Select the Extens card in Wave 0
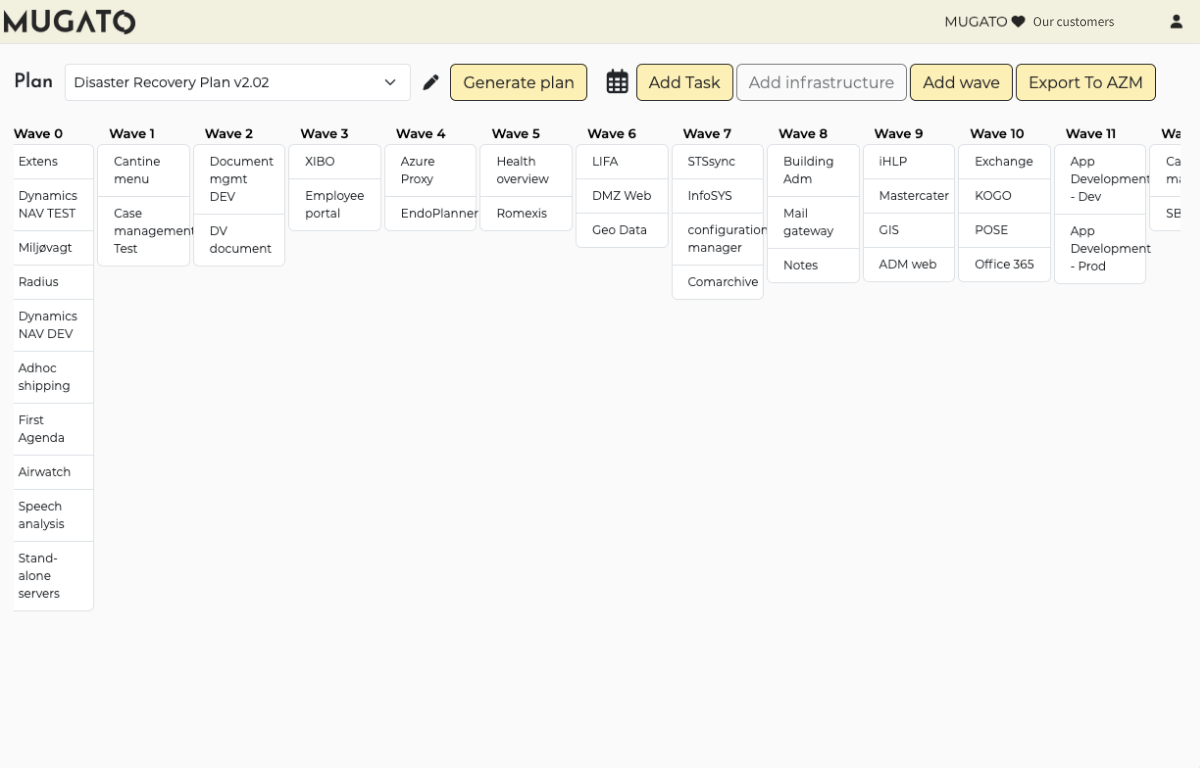The width and height of the screenshot is (1200, 768). point(54,162)
